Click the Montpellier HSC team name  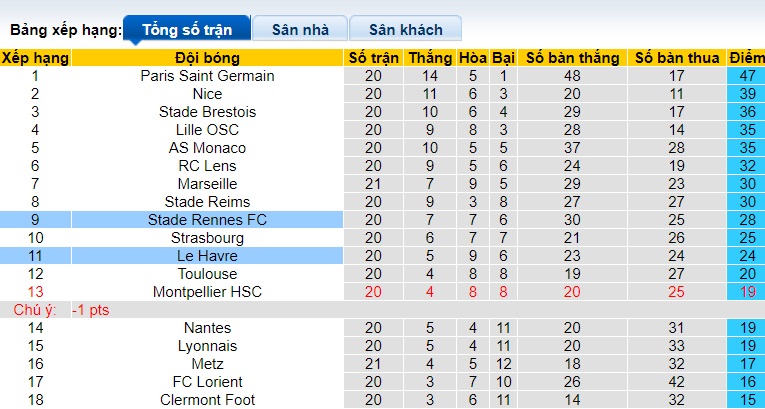(x=207, y=292)
